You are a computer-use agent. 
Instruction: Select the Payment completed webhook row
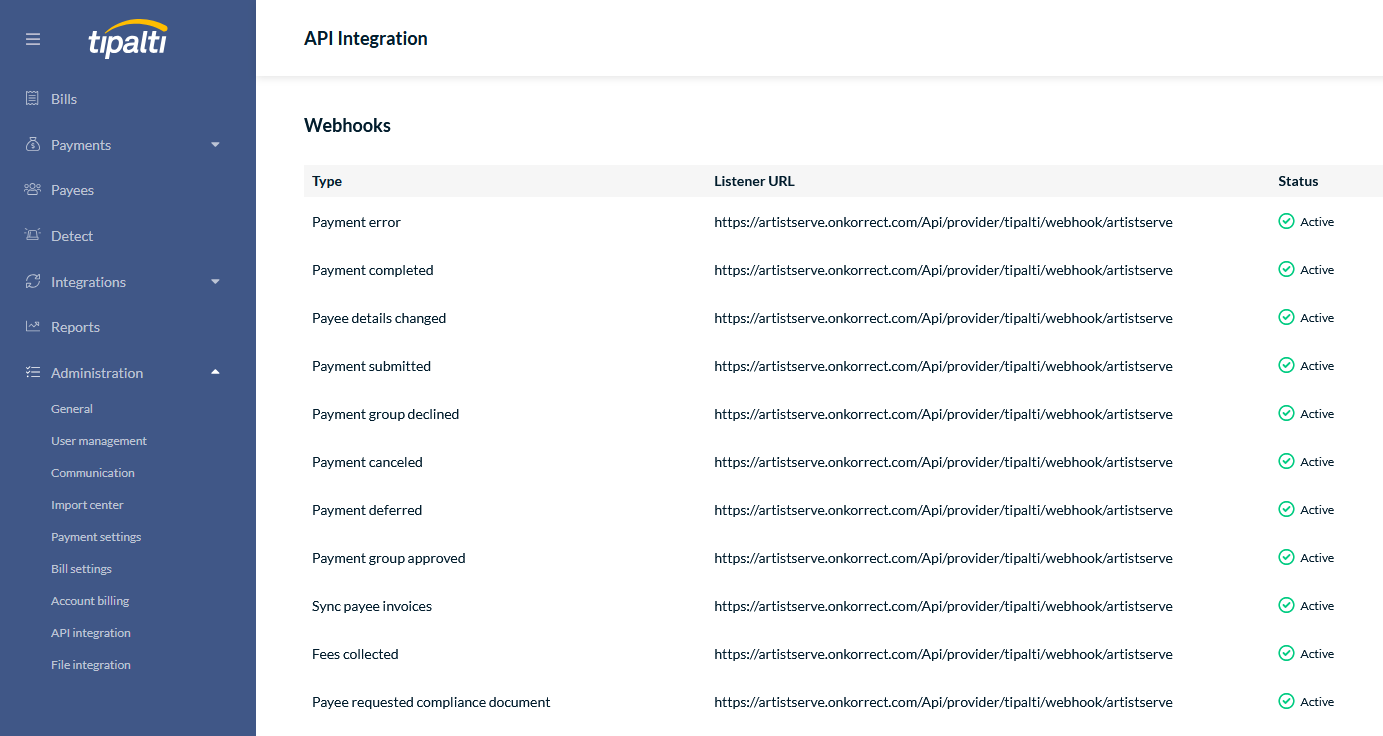[373, 270]
